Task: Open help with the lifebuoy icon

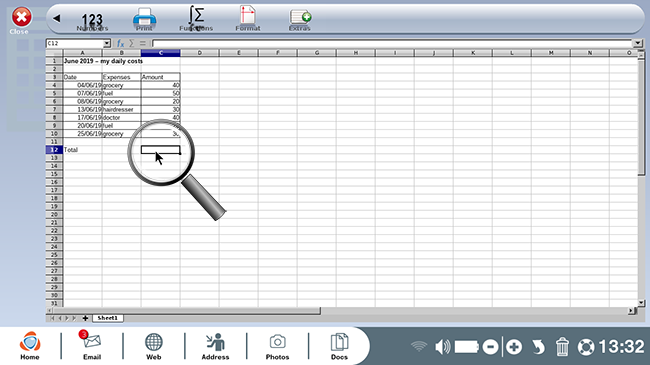Action: pyautogui.click(x=586, y=347)
